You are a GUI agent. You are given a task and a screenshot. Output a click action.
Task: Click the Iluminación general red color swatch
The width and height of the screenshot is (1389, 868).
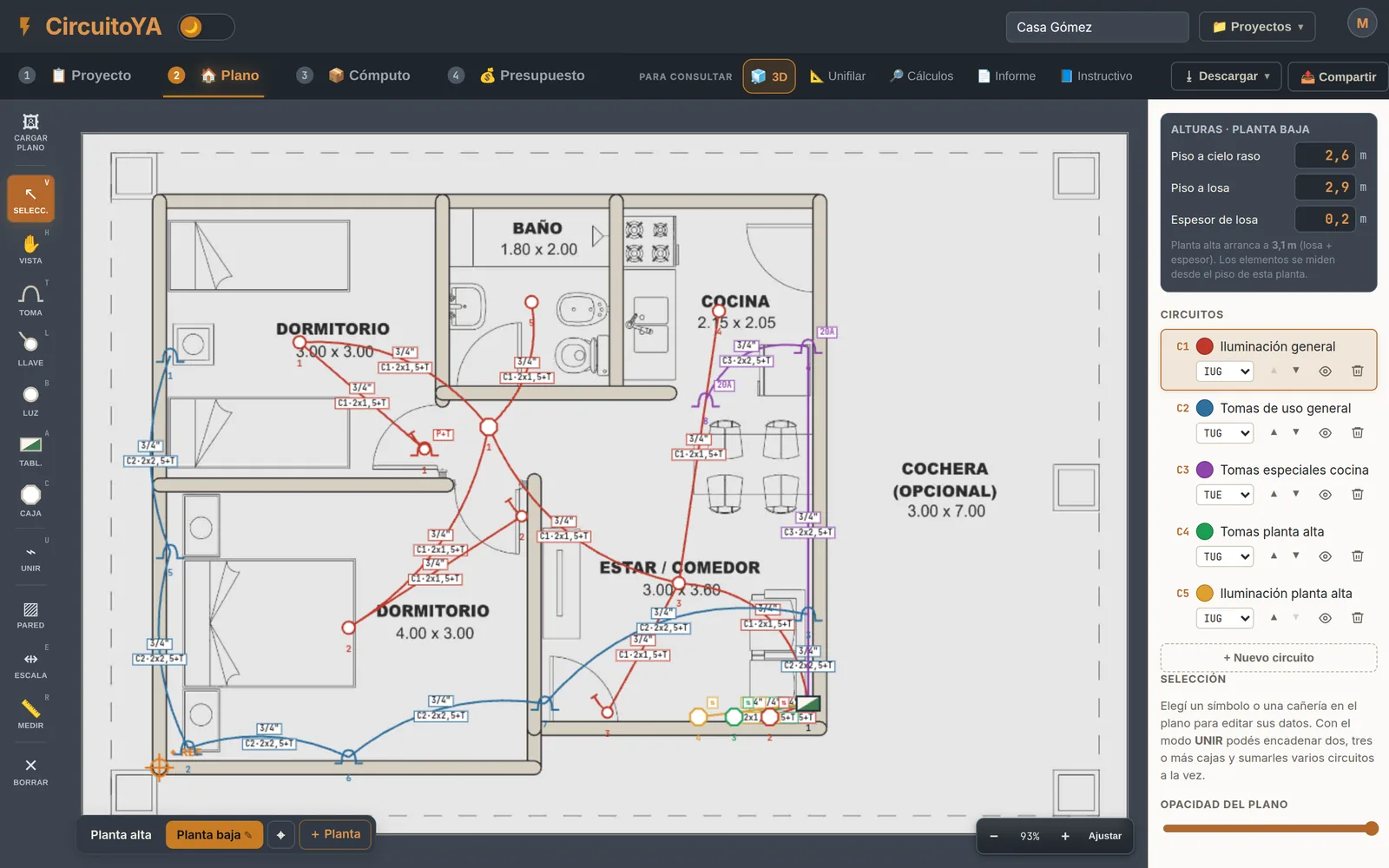click(1204, 346)
